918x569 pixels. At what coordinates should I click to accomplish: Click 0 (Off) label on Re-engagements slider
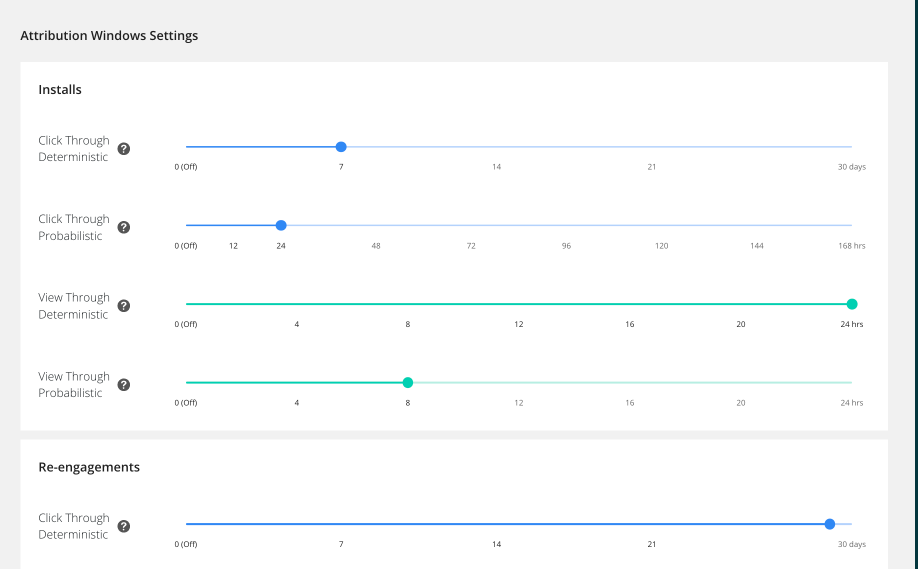[x=186, y=544]
